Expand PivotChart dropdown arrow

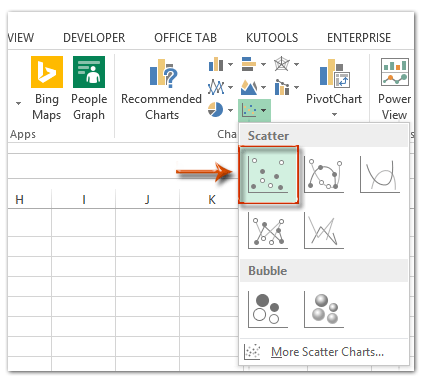coord(334,115)
